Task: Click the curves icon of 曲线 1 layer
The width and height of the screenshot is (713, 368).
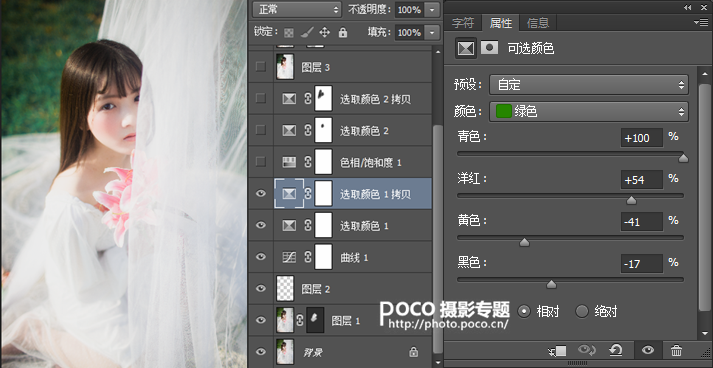Action: tap(289, 257)
